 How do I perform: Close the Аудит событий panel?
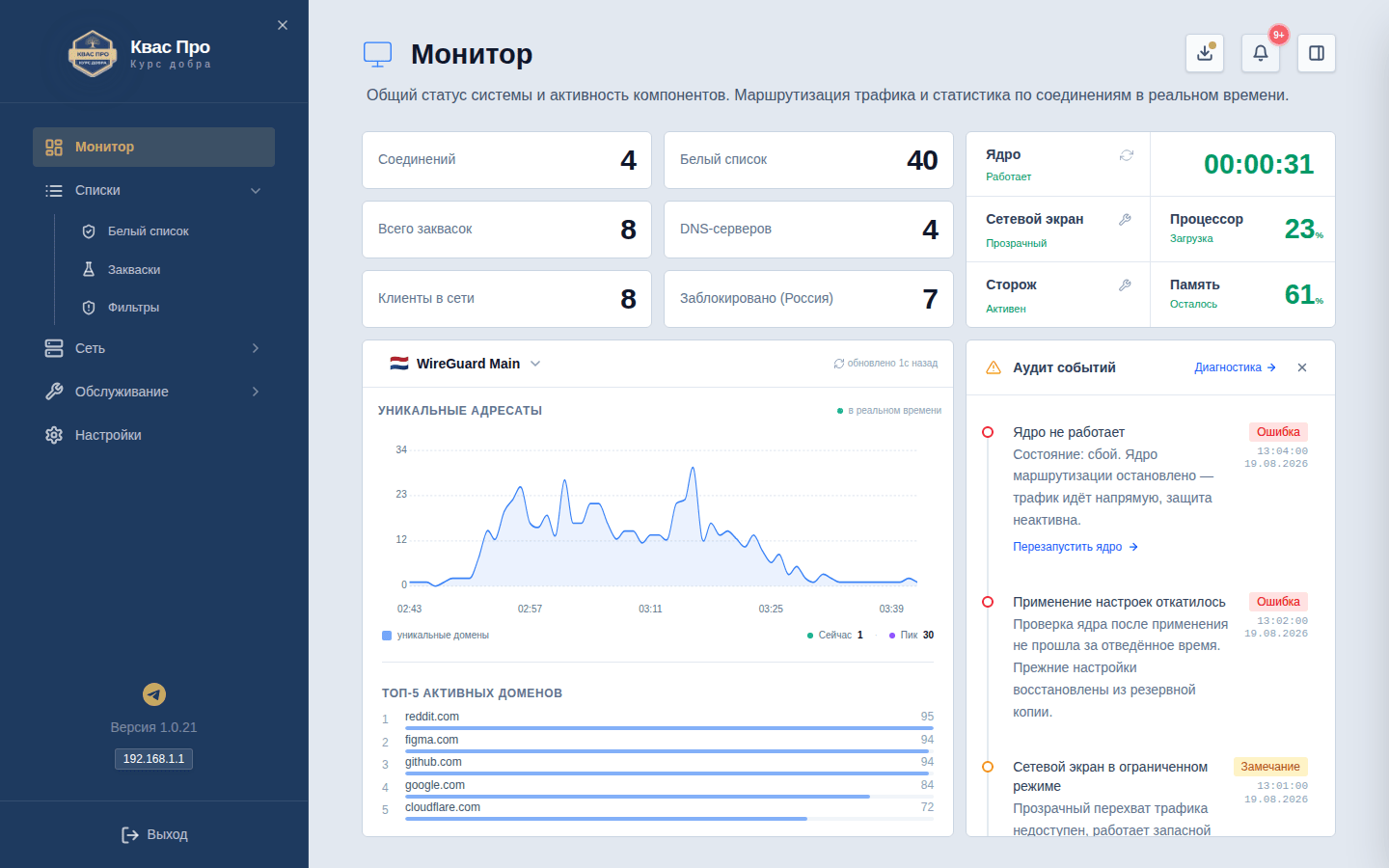coord(1302,367)
